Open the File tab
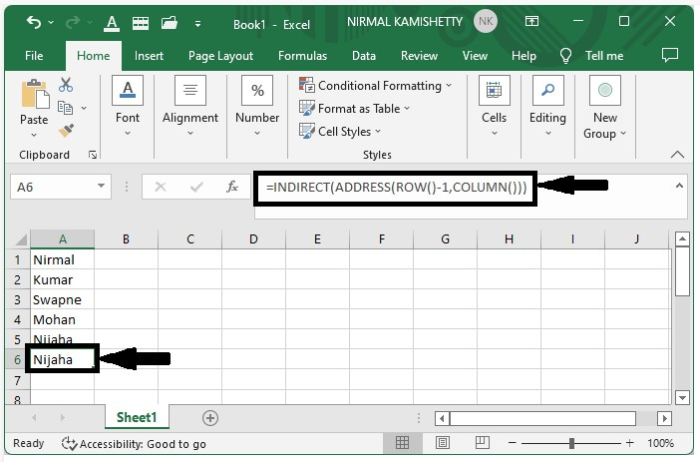This screenshot has width=700, height=462. pyautogui.click(x=34, y=56)
